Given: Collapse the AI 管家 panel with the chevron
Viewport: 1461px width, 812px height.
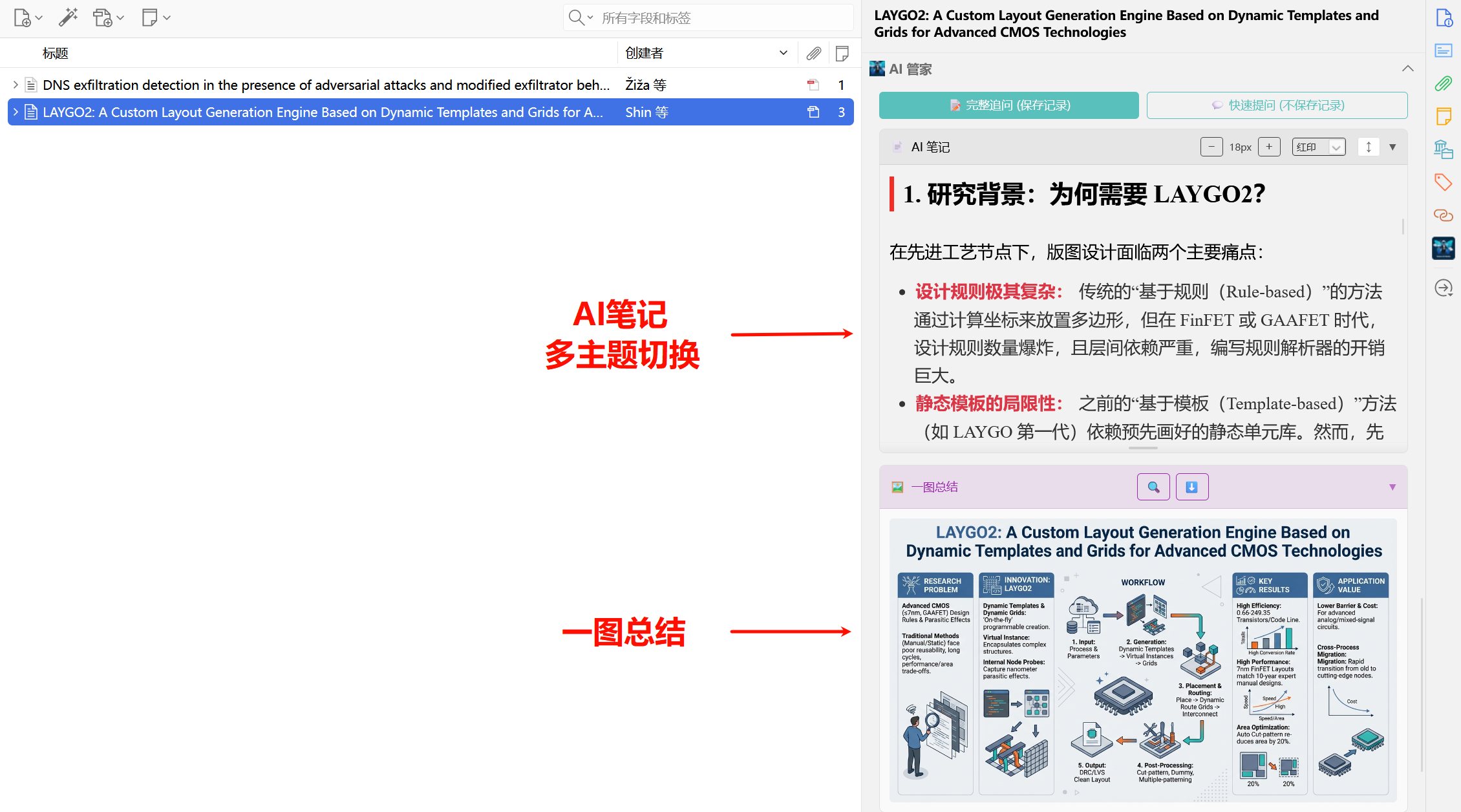Looking at the screenshot, I should point(1408,69).
